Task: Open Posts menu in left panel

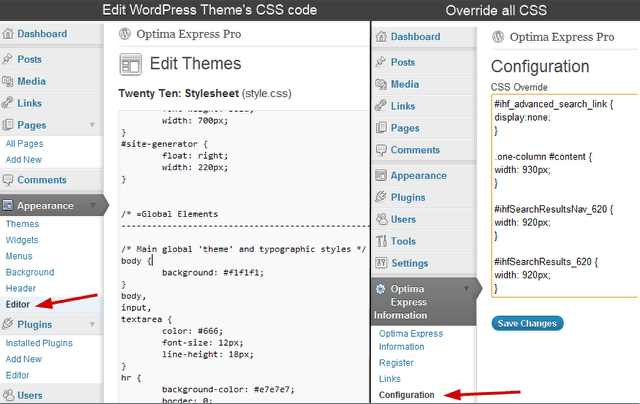Action: click(29, 59)
